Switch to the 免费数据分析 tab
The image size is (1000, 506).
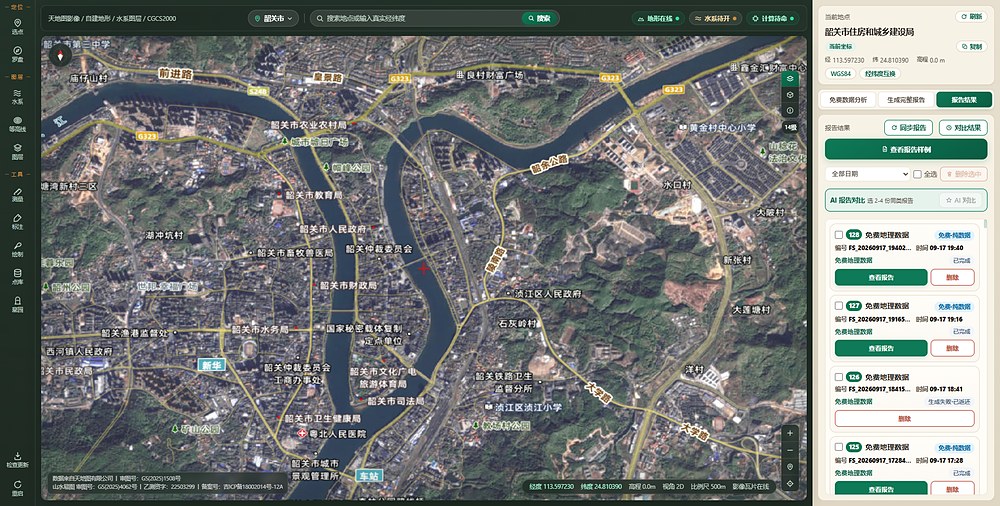click(x=848, y=100)
